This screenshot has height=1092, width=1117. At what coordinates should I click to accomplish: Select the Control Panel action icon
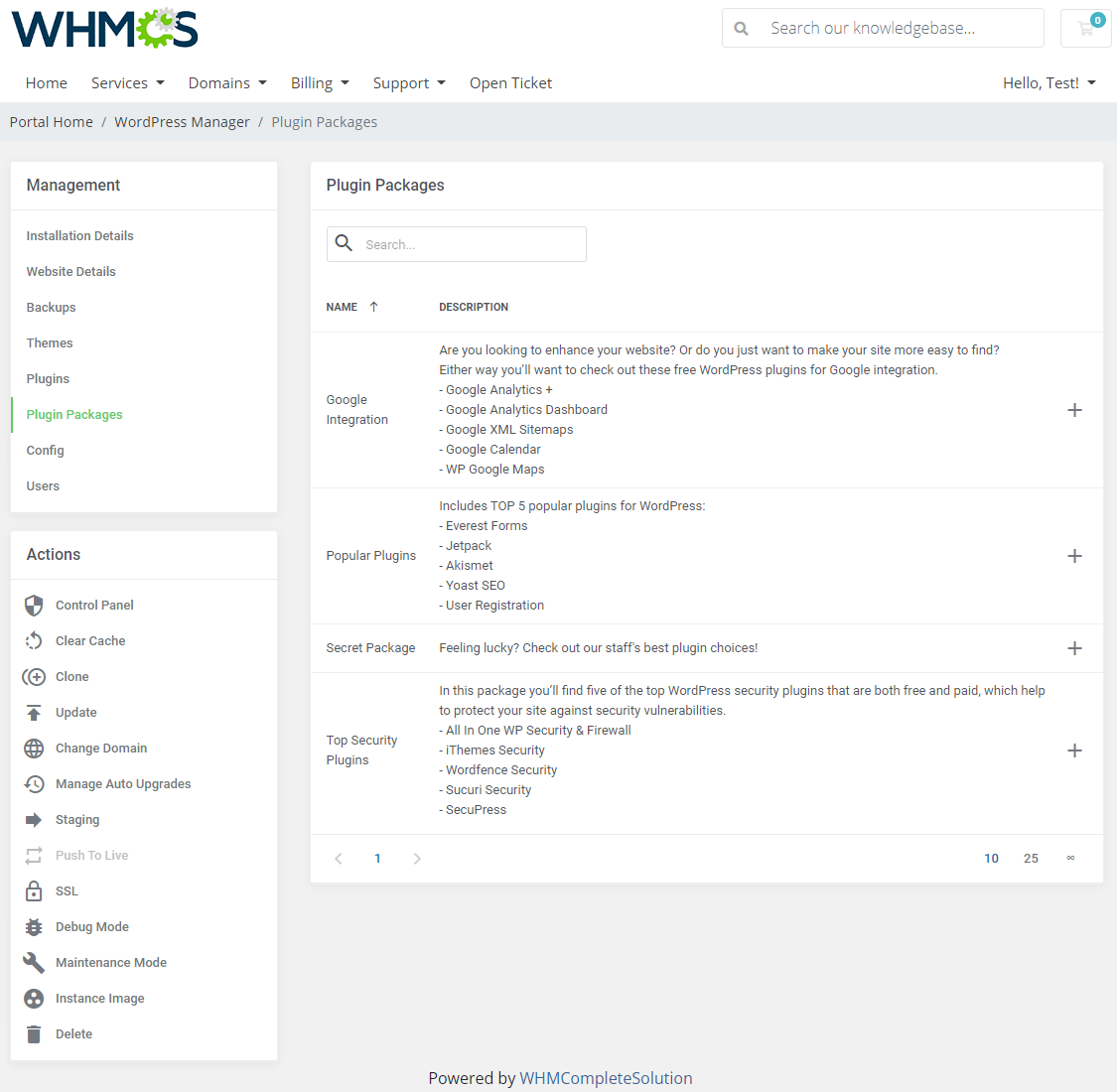[35, 605]
